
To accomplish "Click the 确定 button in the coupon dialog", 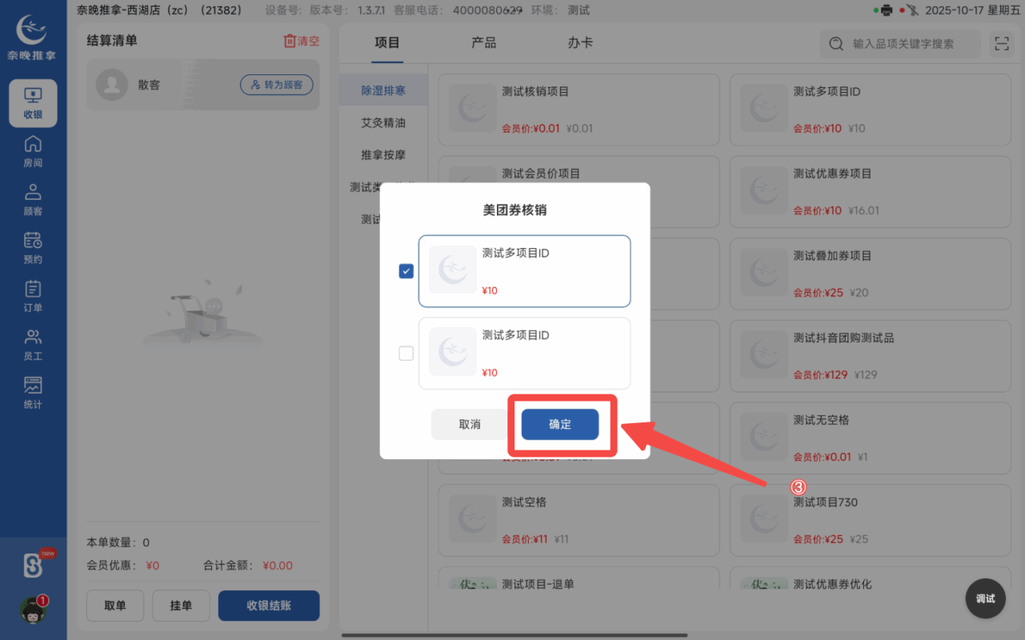I will point(560,424).
